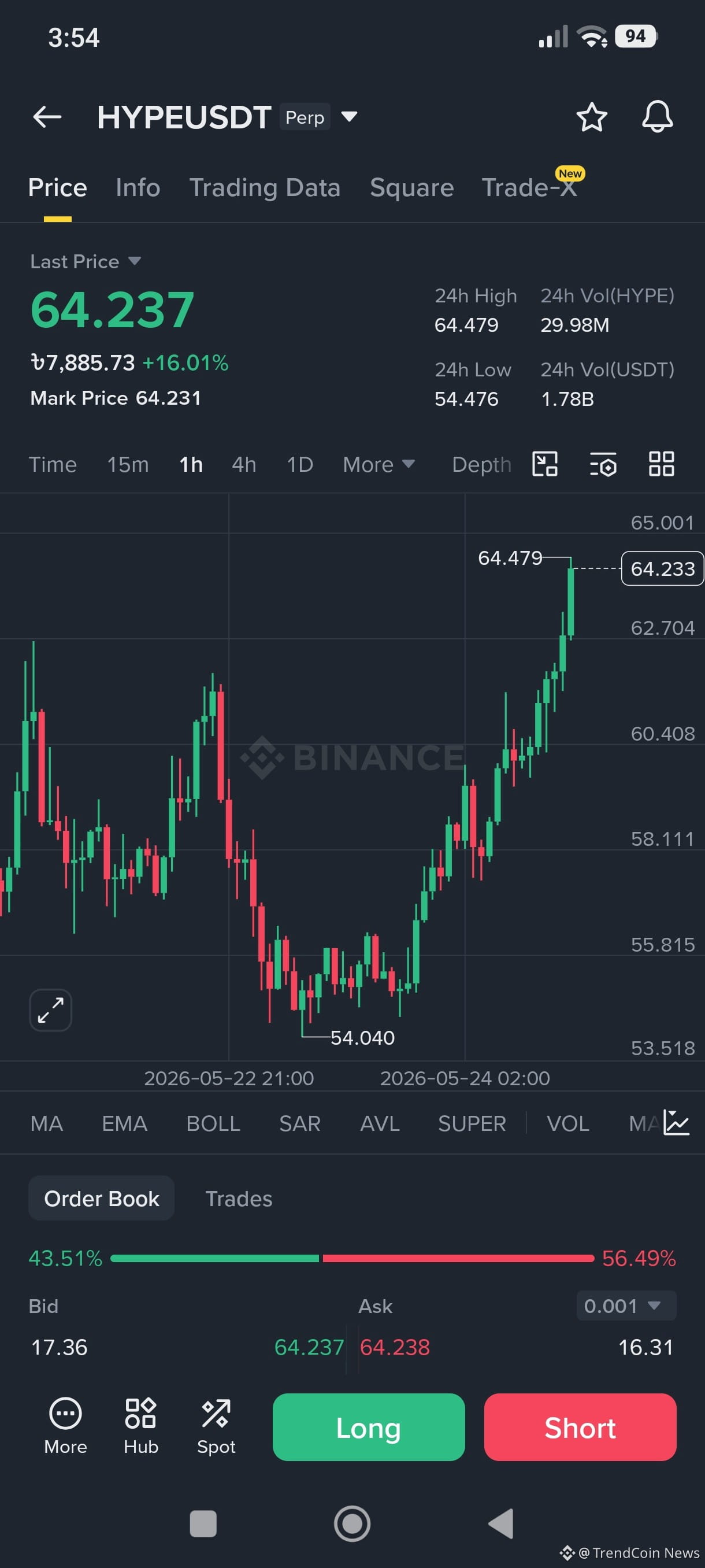Image resolution: width=705 pixels, height=1568 pixels.
Task: Tap the green Long button
Action: tap(369, 1427)
